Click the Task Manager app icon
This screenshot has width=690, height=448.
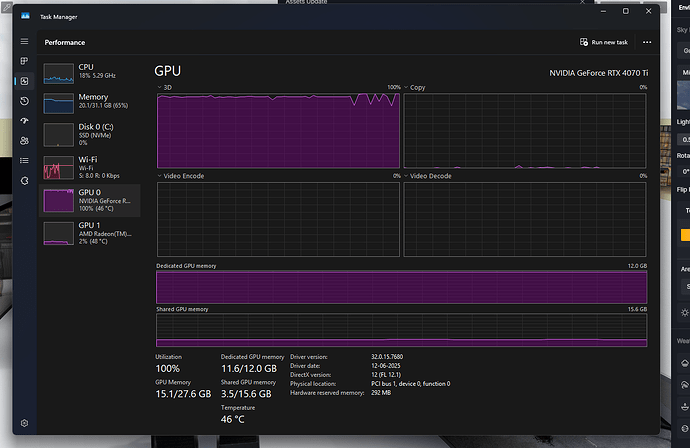point(25,16)
